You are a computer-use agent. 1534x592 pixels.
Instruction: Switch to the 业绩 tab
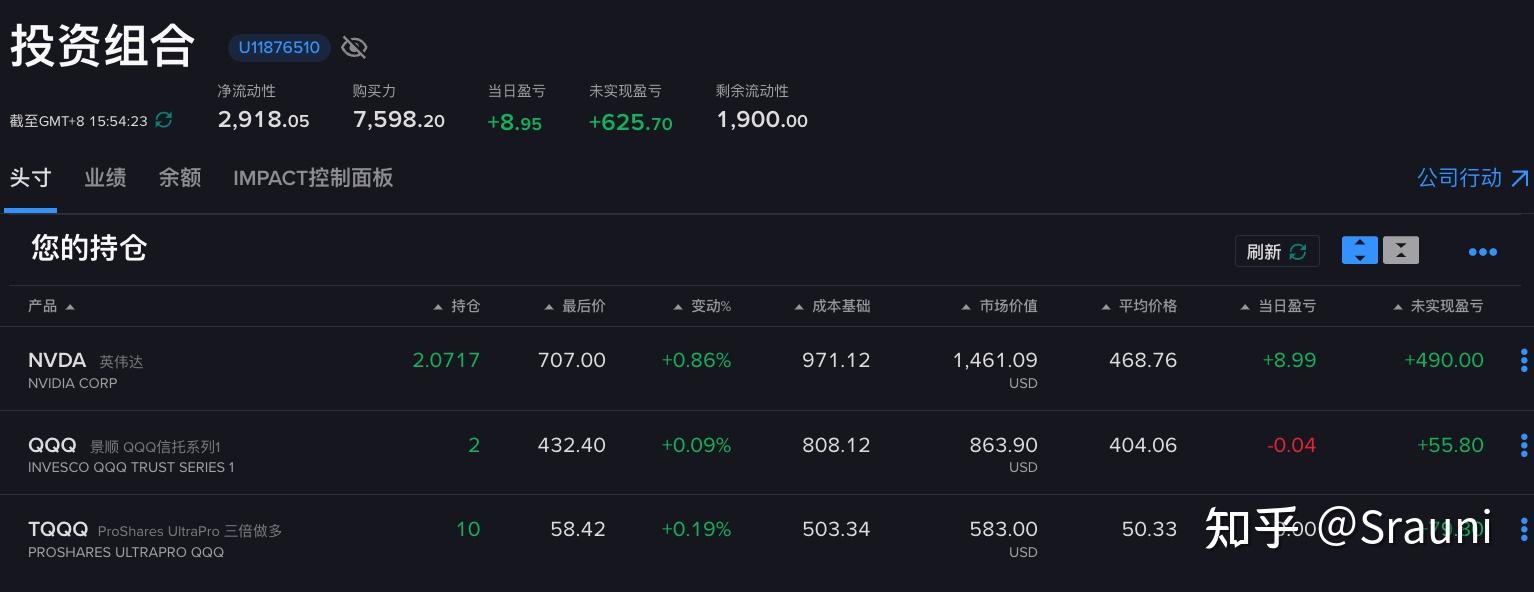point(105,178)
